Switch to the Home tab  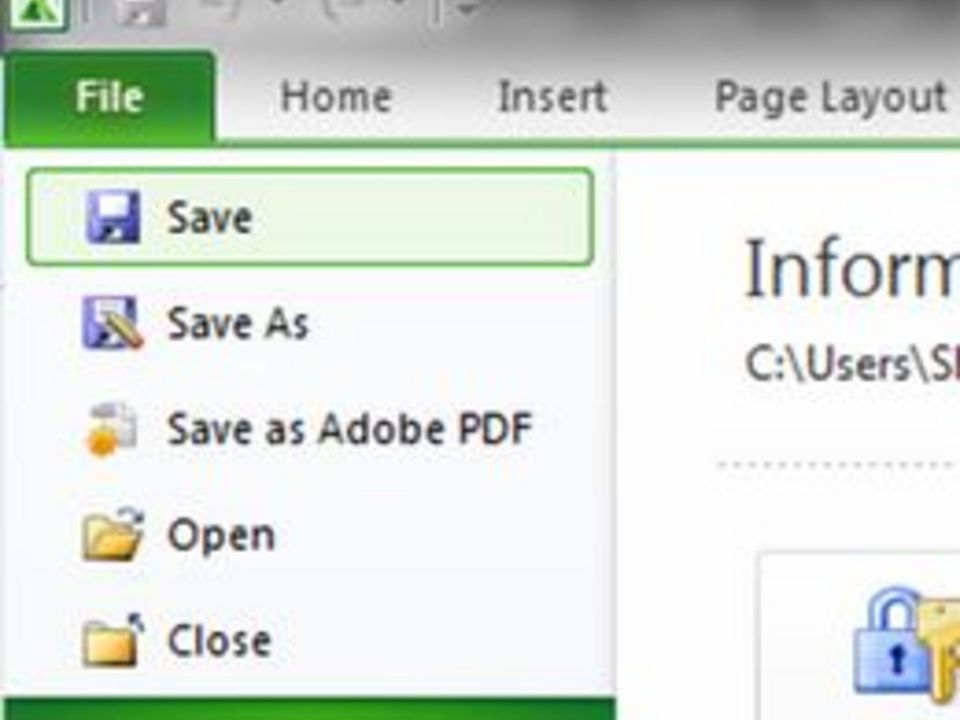pos(337,96)
